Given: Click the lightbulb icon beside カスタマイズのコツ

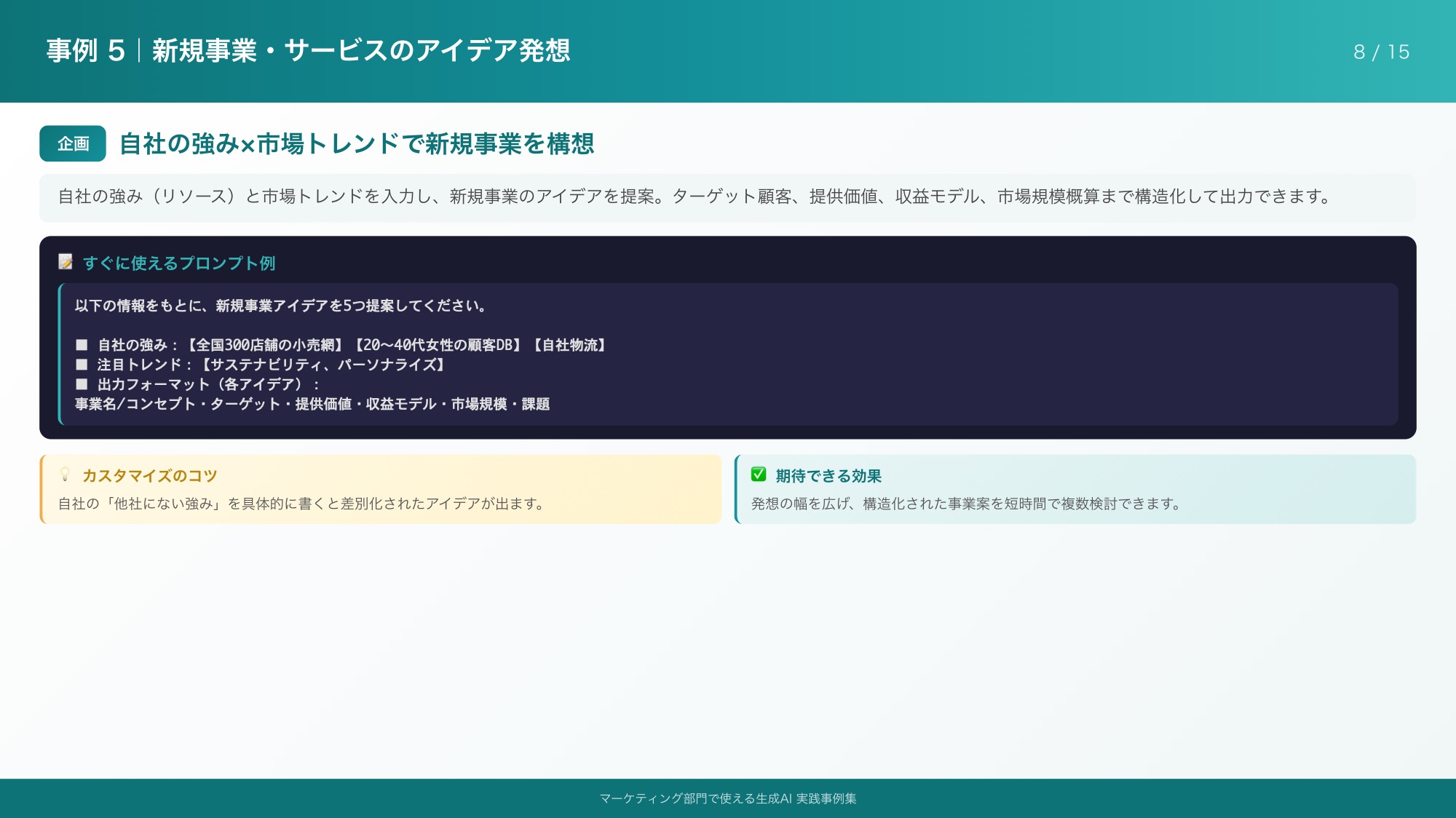Looking at the screenshot, I should tap(65, 474).
